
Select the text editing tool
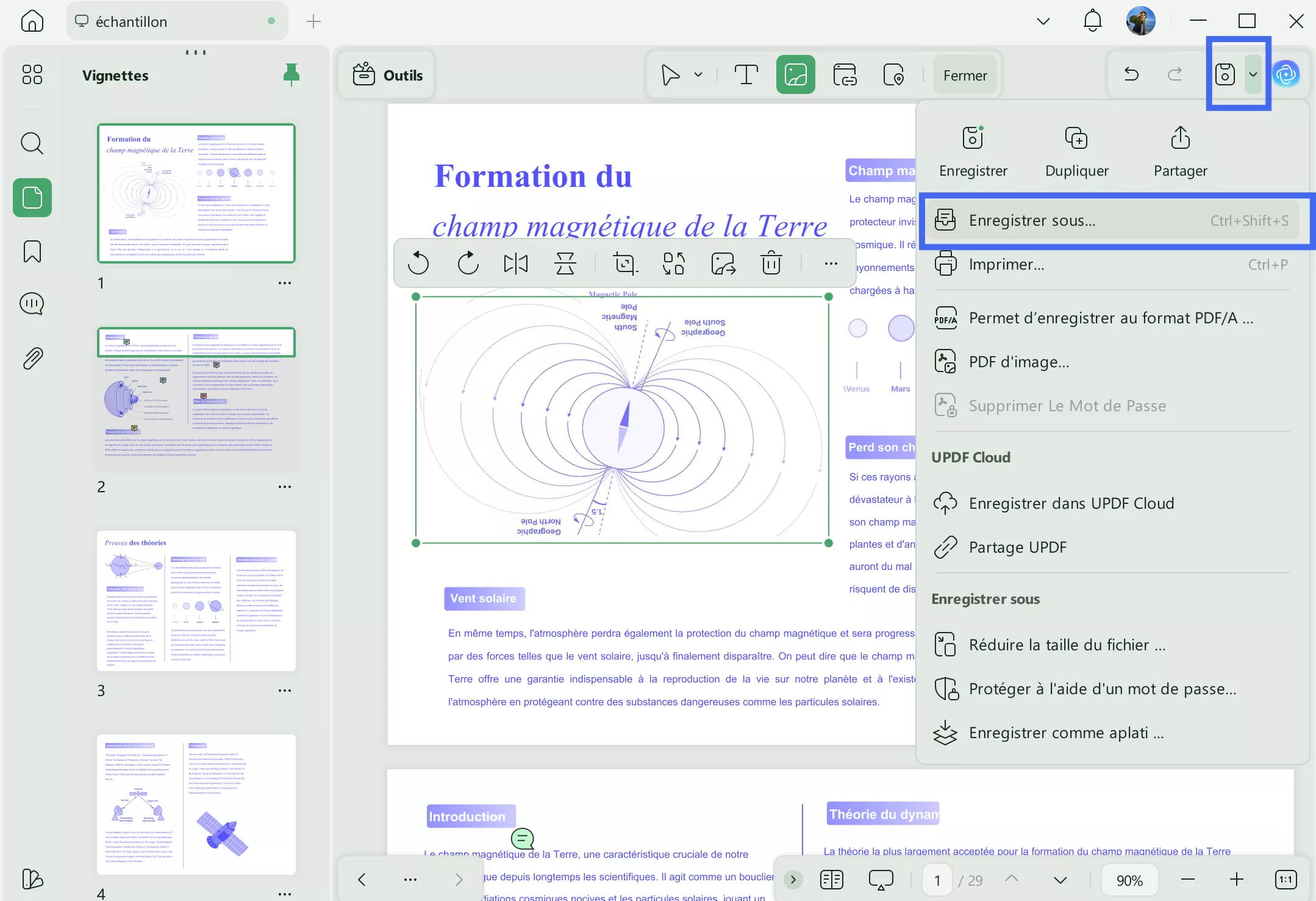tap(746, 75)
